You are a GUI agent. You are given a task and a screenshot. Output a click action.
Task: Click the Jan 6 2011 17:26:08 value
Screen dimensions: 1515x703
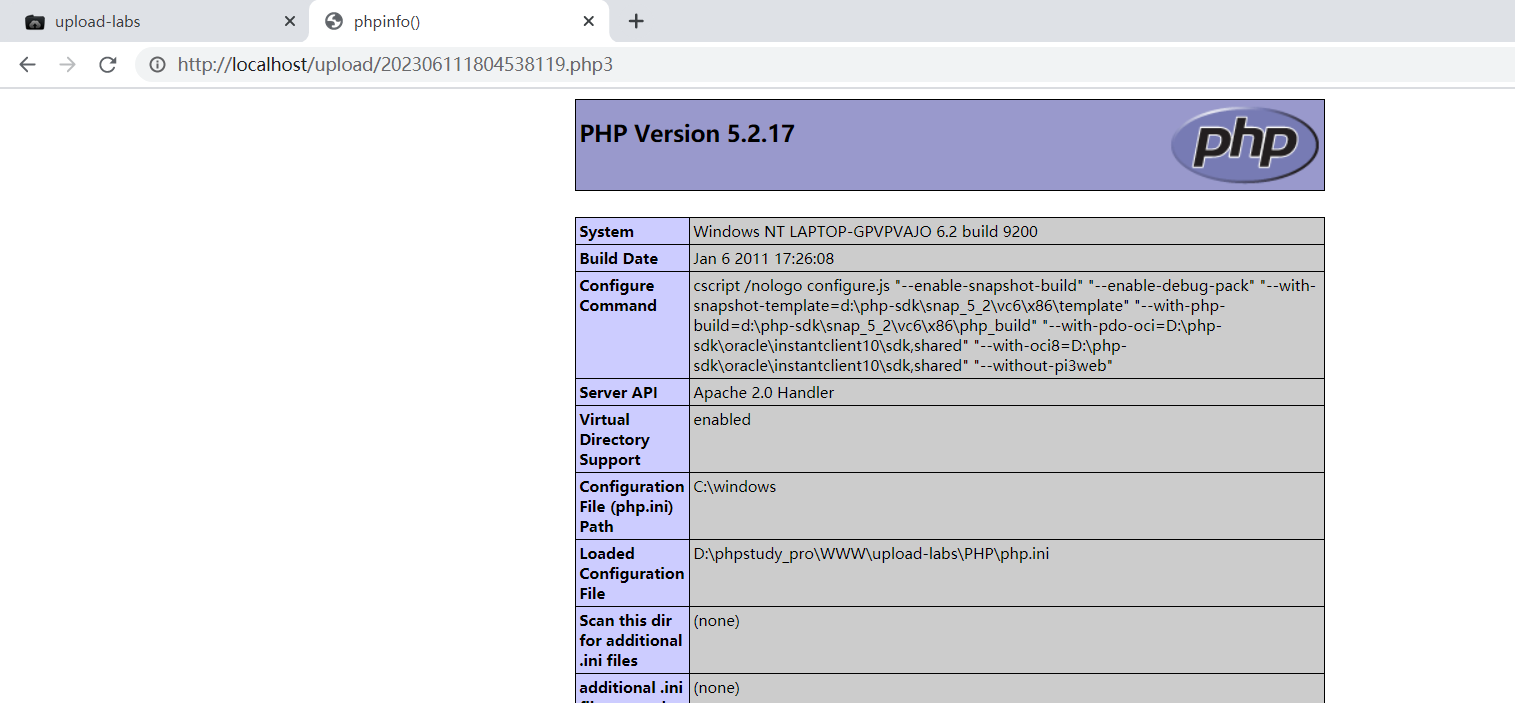click(763, 259)
